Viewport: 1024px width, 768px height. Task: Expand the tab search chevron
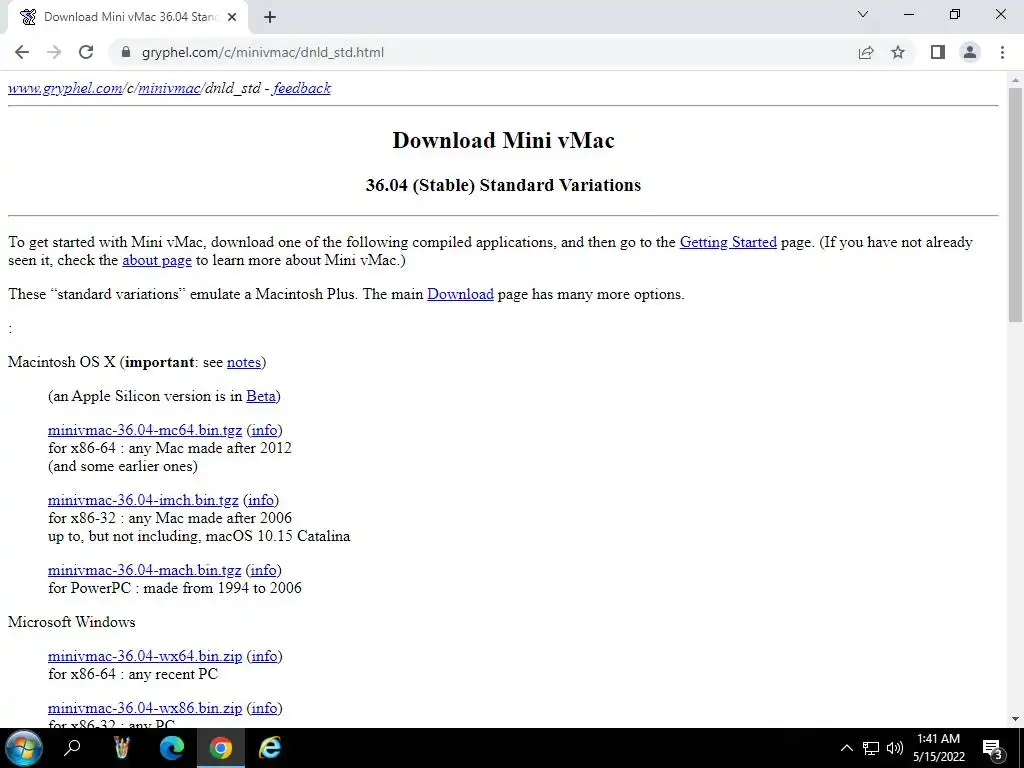pyautogui.click(x=863, y=14)
